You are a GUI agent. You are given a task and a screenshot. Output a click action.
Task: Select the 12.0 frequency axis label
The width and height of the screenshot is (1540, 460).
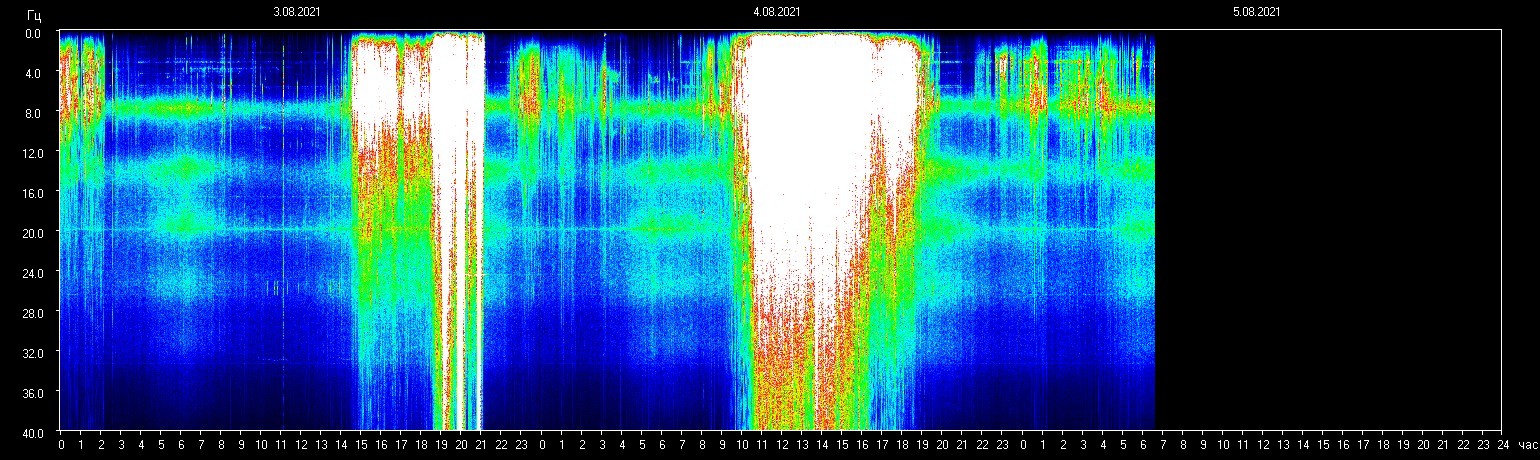click(31, 153)
